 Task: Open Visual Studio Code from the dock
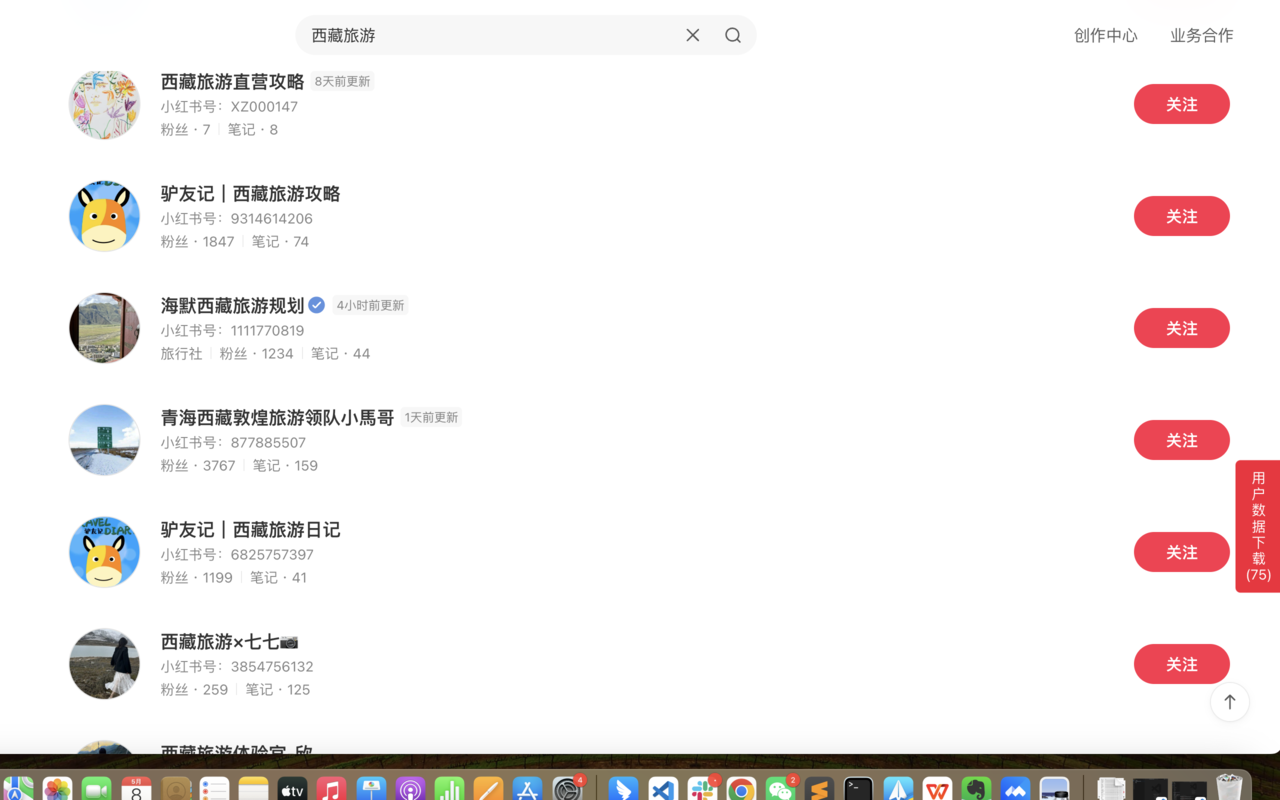coord(662,787)
